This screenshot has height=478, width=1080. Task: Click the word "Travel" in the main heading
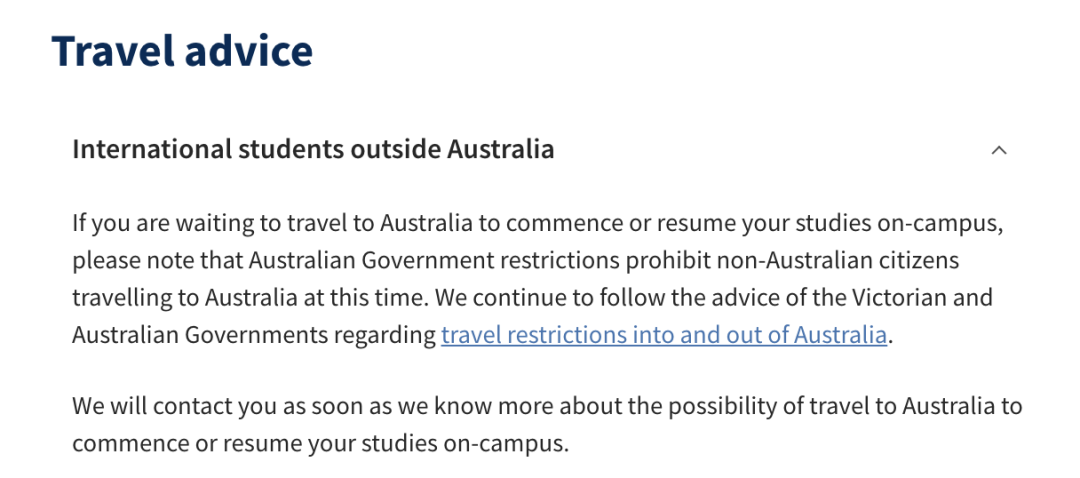(107, 50)
